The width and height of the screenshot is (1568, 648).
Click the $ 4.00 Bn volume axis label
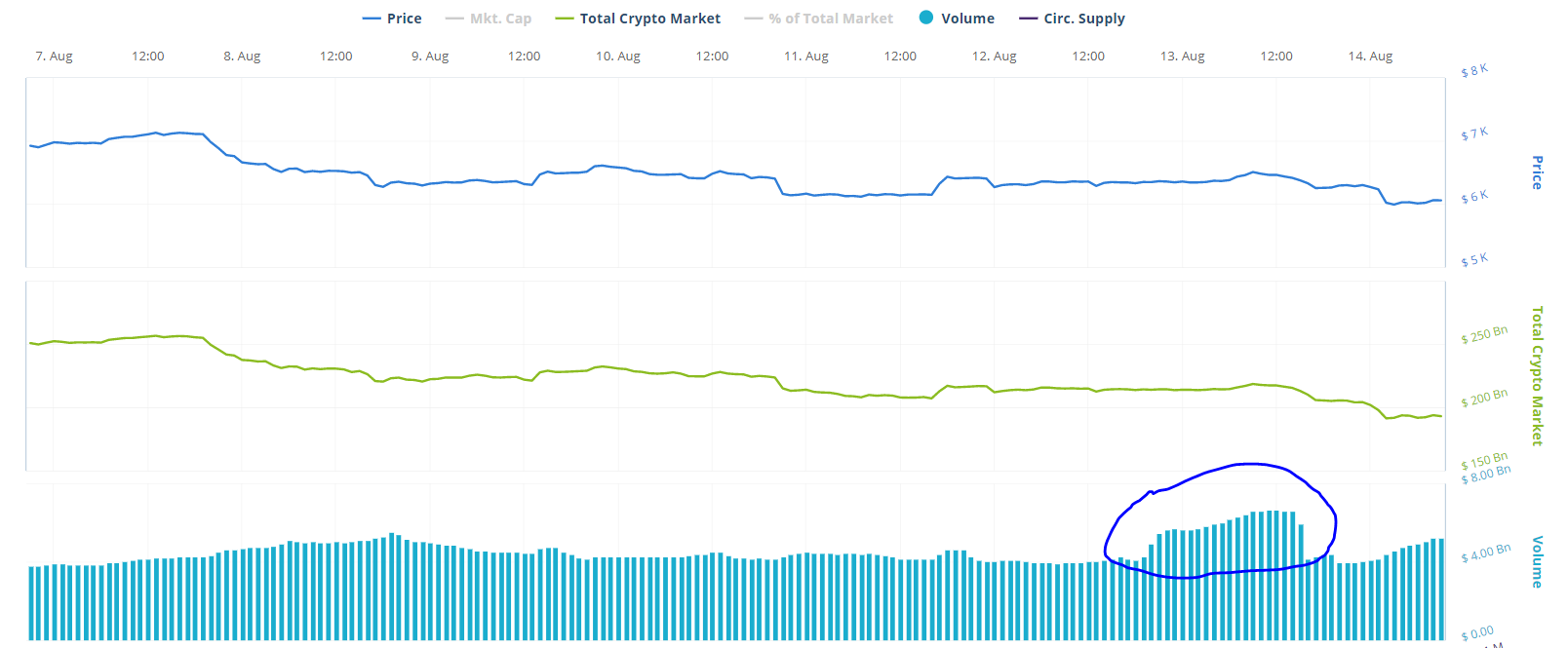pyautogui.click(x=1486, y=553)
